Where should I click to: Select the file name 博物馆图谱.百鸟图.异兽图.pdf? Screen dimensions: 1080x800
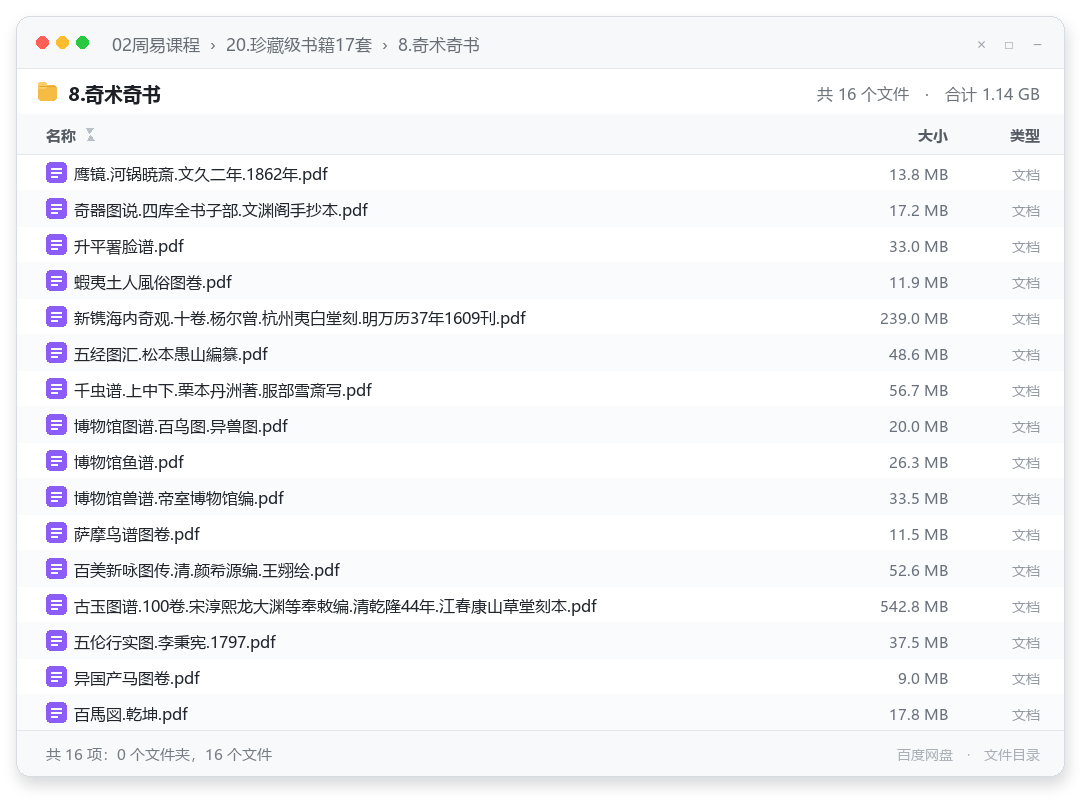click(180, 427)
